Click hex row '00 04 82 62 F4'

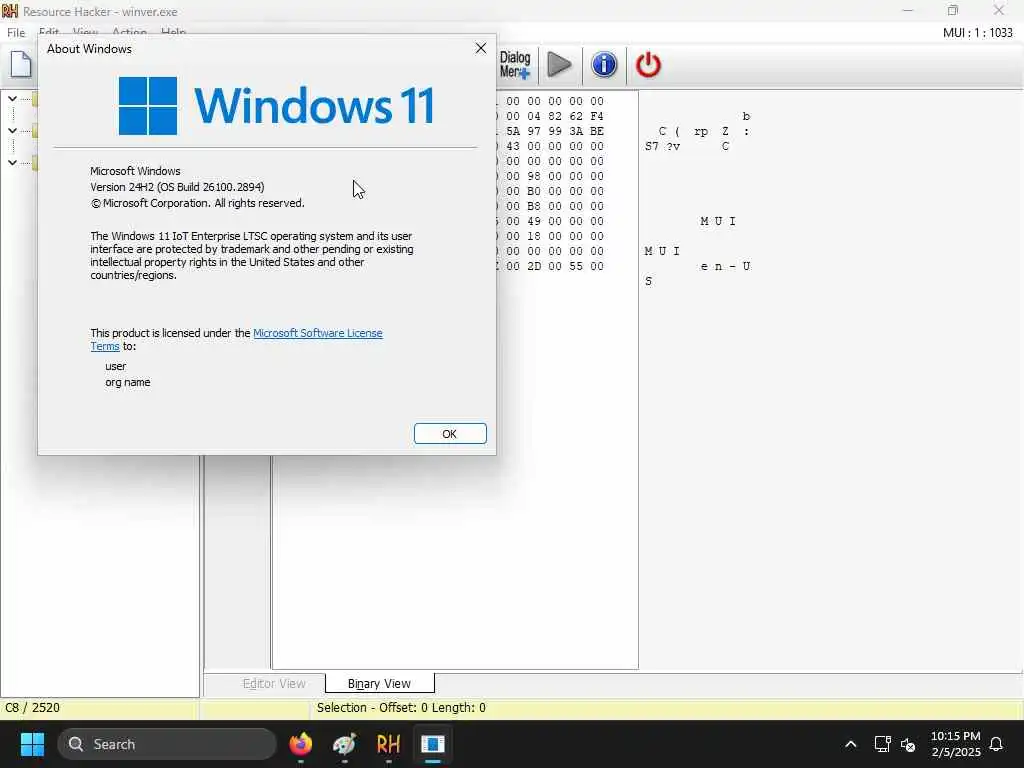click(x=555, y=116)
